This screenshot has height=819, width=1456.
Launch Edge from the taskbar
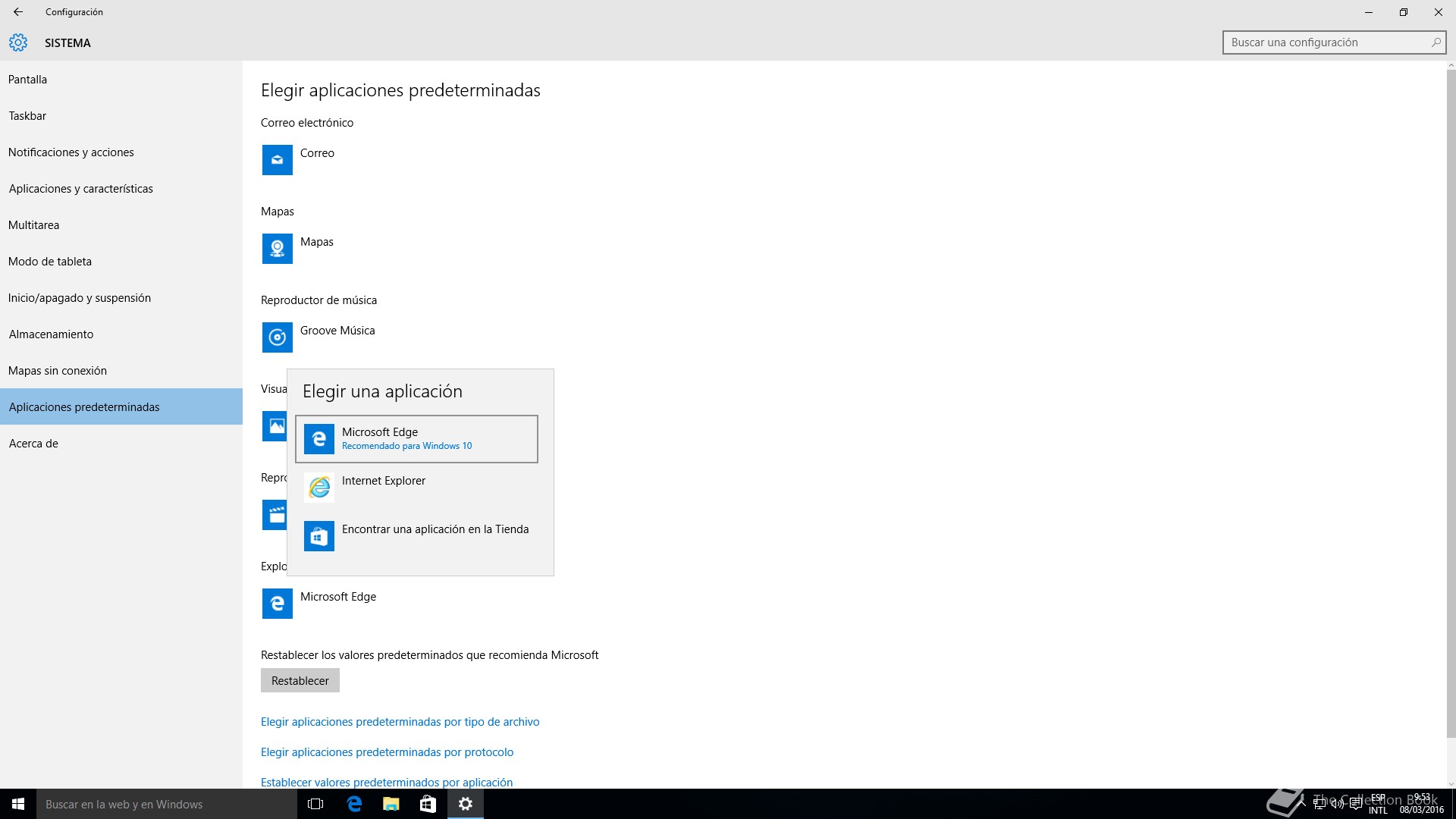(x=353, y=804)
